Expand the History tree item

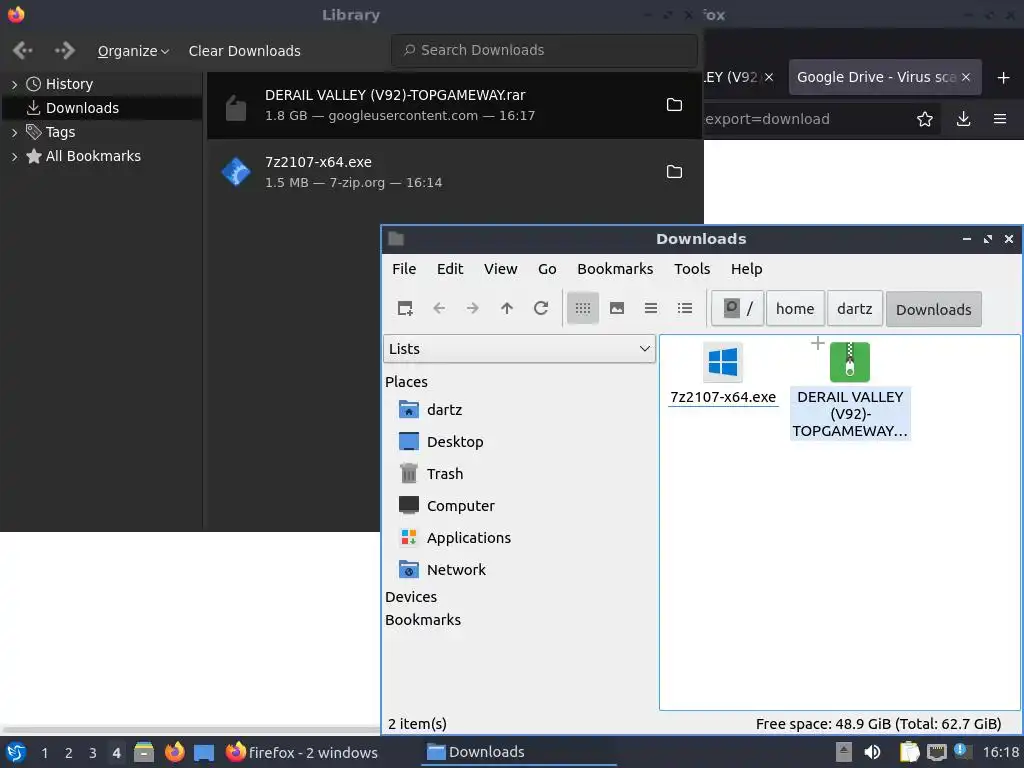coord(14,84)
